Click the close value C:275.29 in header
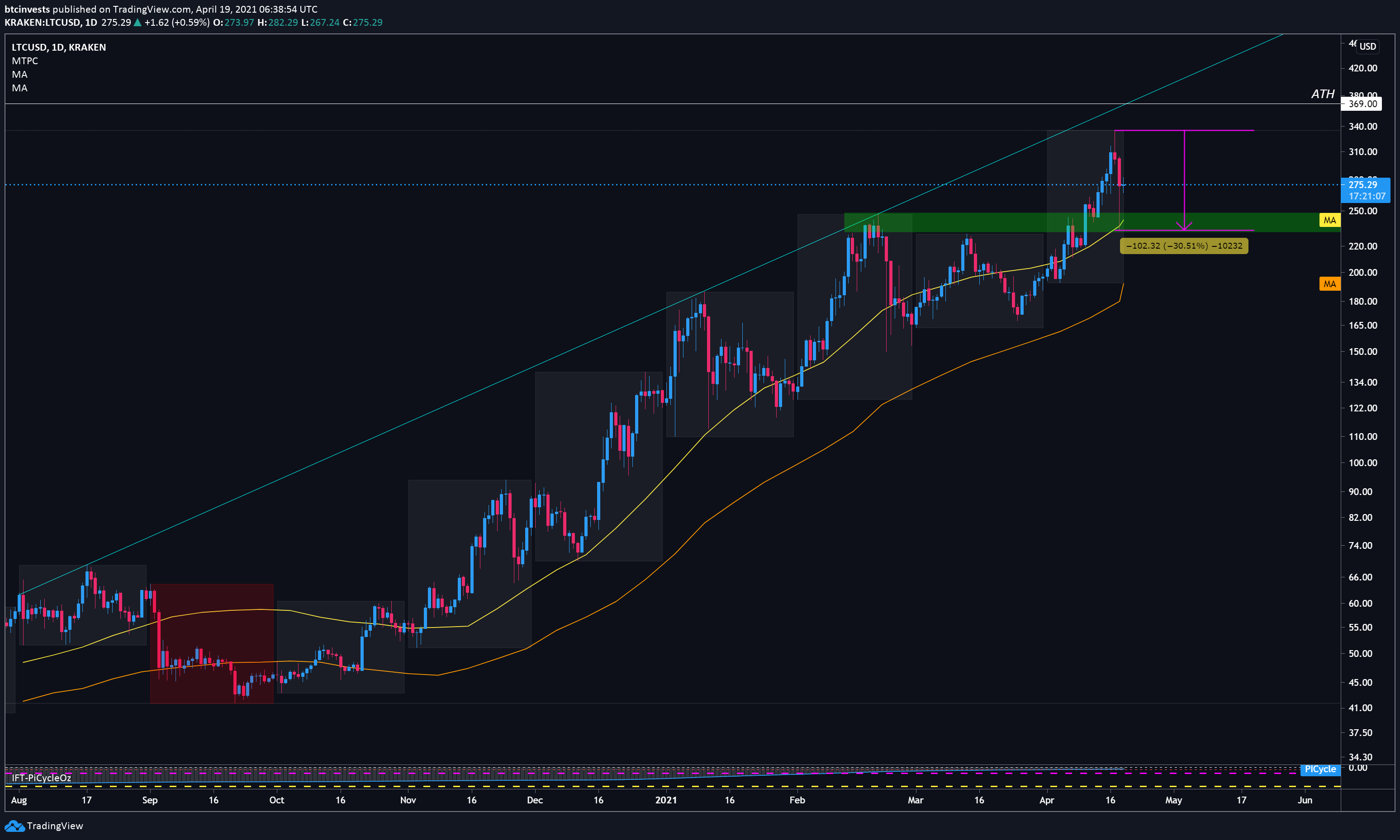The width and height of the screenshot is (1400, 840). click(x=363, y=23)
